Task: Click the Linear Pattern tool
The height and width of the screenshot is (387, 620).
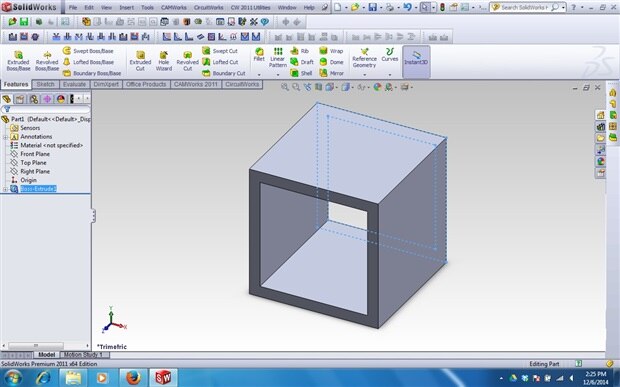Action: coord(278,57)
